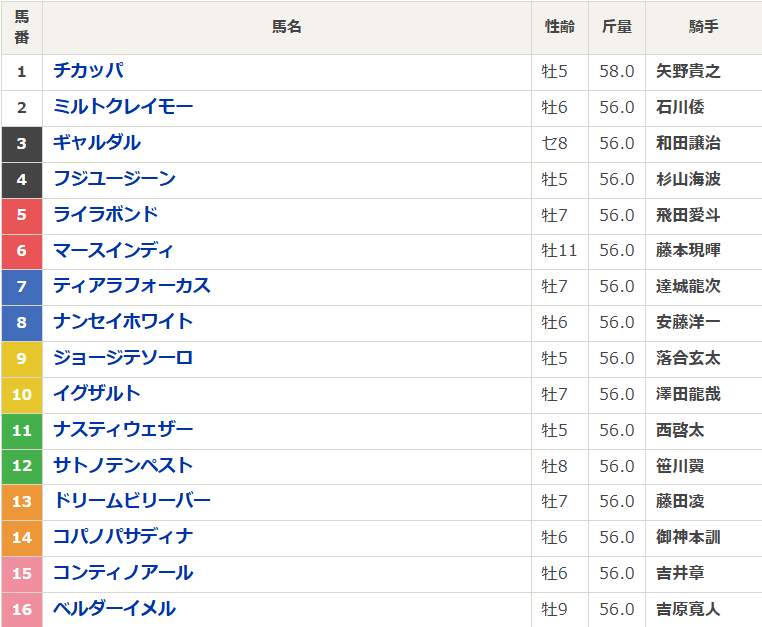Click the yellow number 9 cell
The height and width of the screenshot is (627, 762).
[22, 358]
